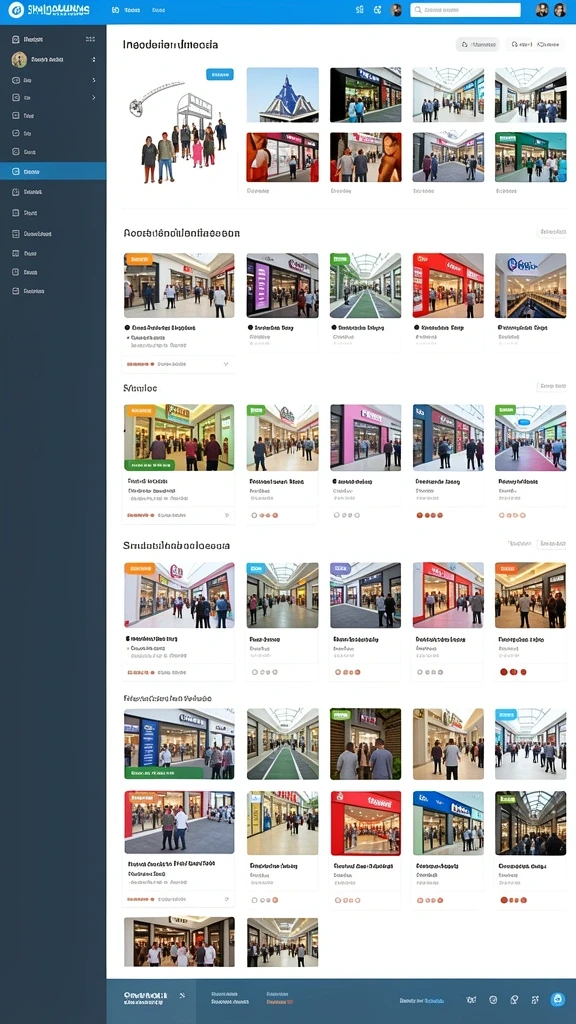Select the dark red dot under last Section-three card
The height and width of the screenshot is (1024, 576).
[x=504, y=671]
